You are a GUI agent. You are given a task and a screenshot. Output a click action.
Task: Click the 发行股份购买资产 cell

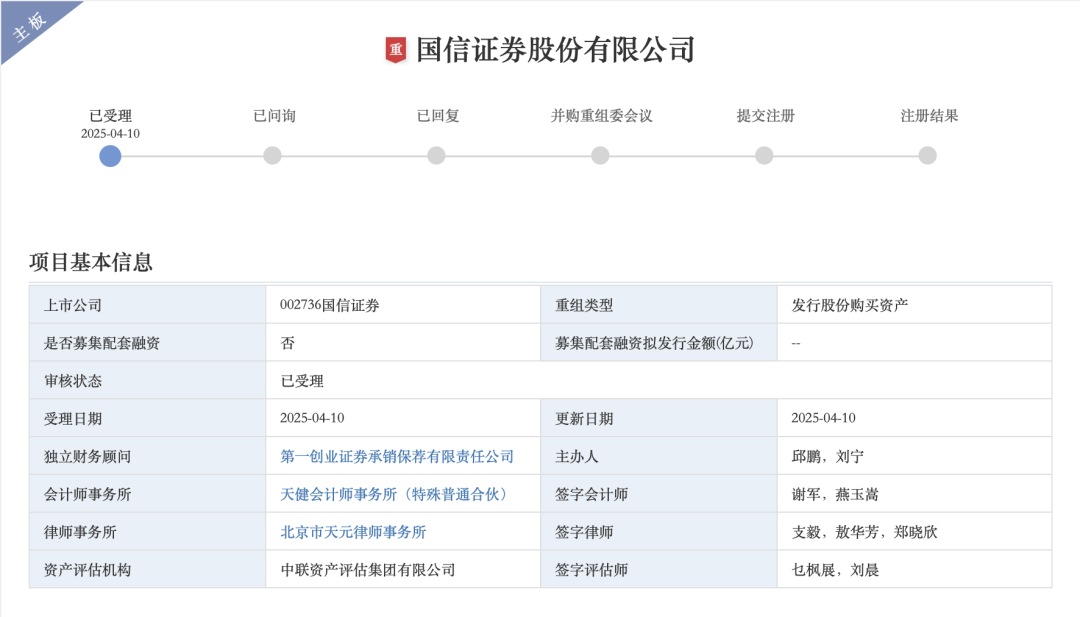(915, 305)
